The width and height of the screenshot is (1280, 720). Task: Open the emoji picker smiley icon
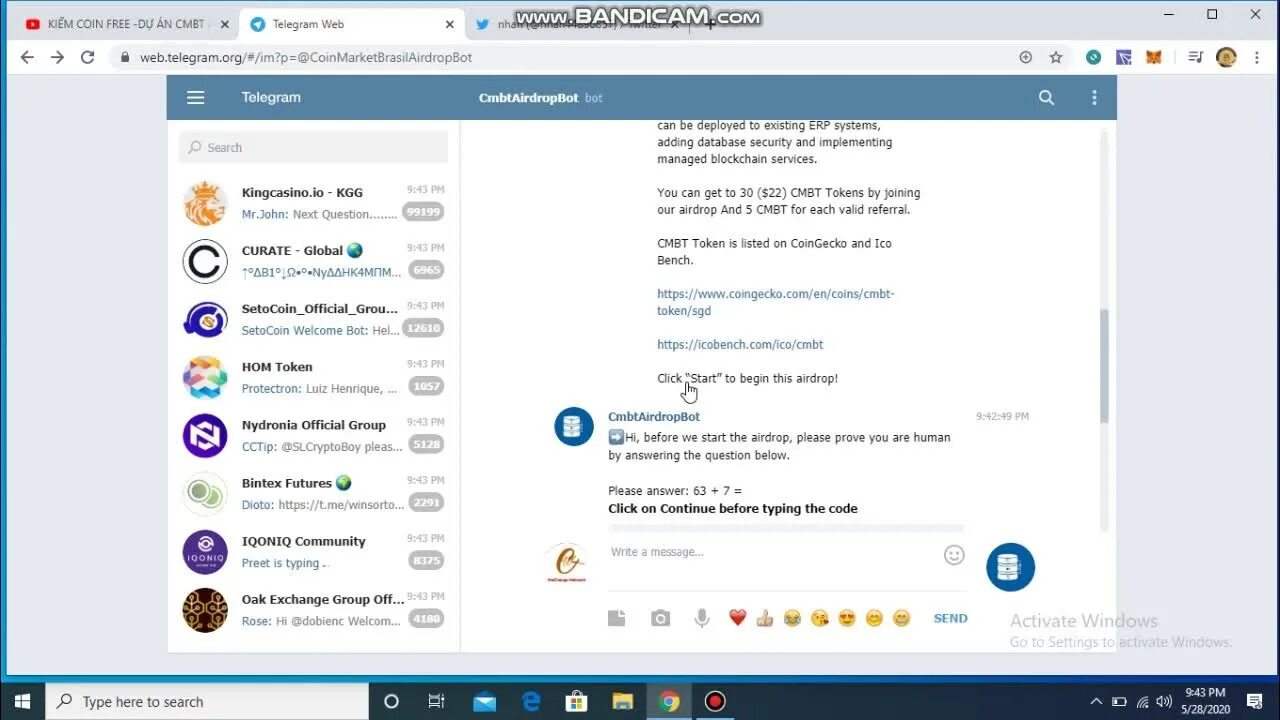pyautogui.click(x=954, y=554)
